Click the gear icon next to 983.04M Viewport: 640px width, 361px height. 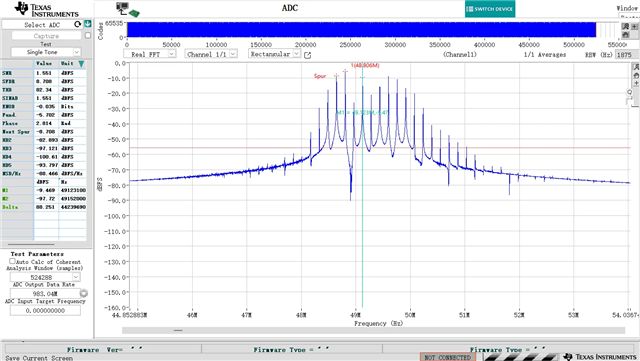click(84, 293)
